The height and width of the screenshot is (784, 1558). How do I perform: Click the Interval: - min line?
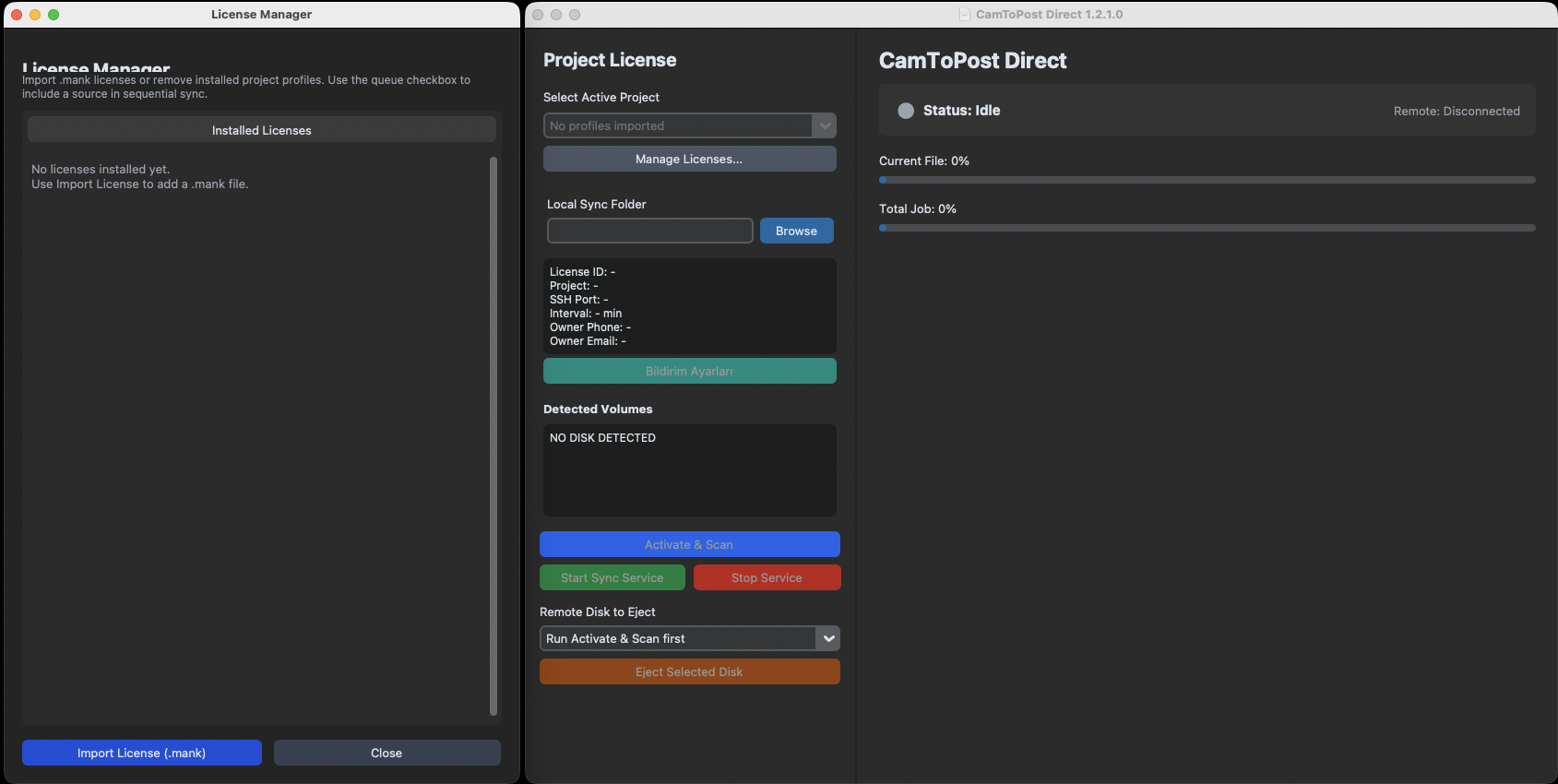click(x=586, y=314)
